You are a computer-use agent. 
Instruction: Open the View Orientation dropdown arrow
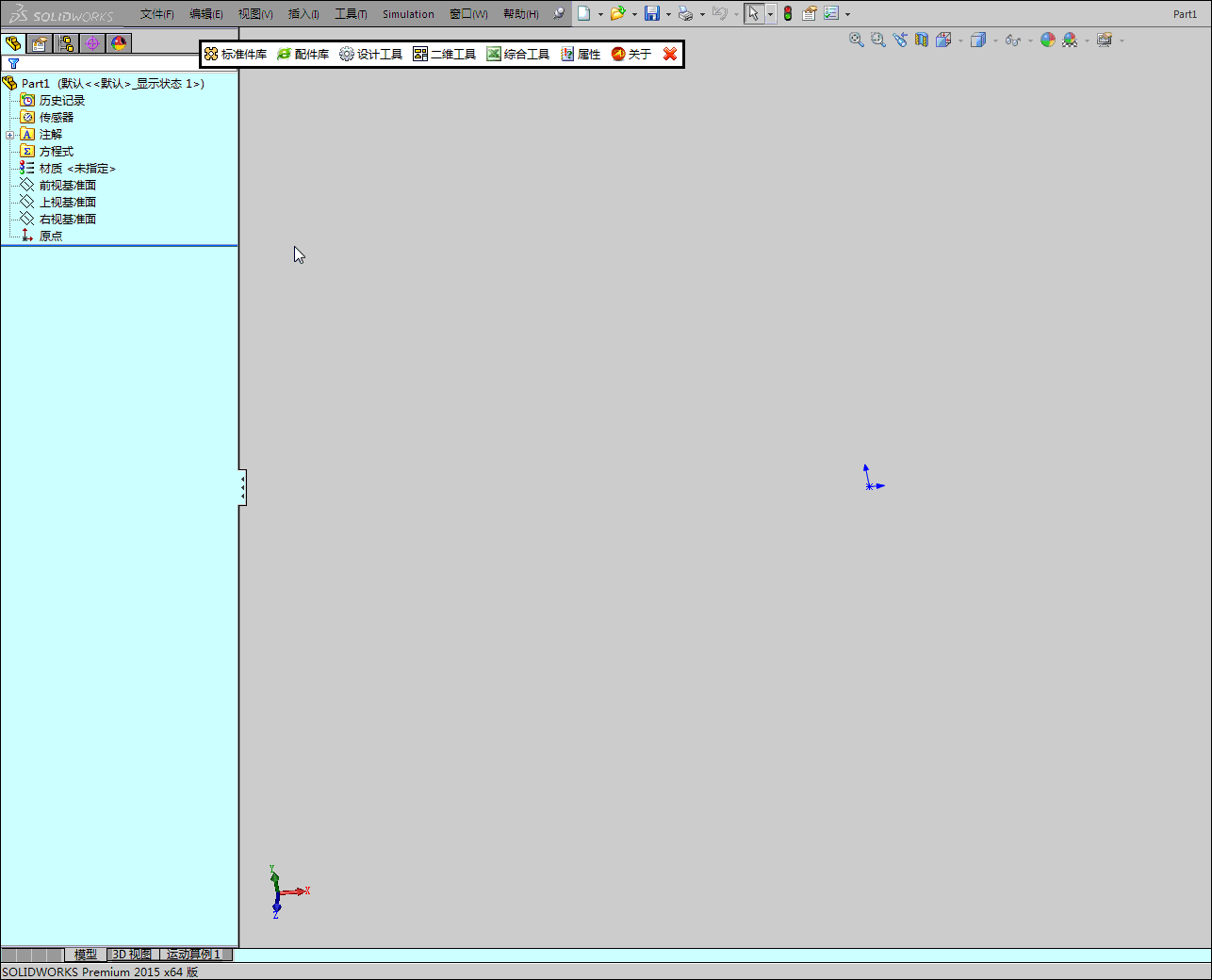959,40
